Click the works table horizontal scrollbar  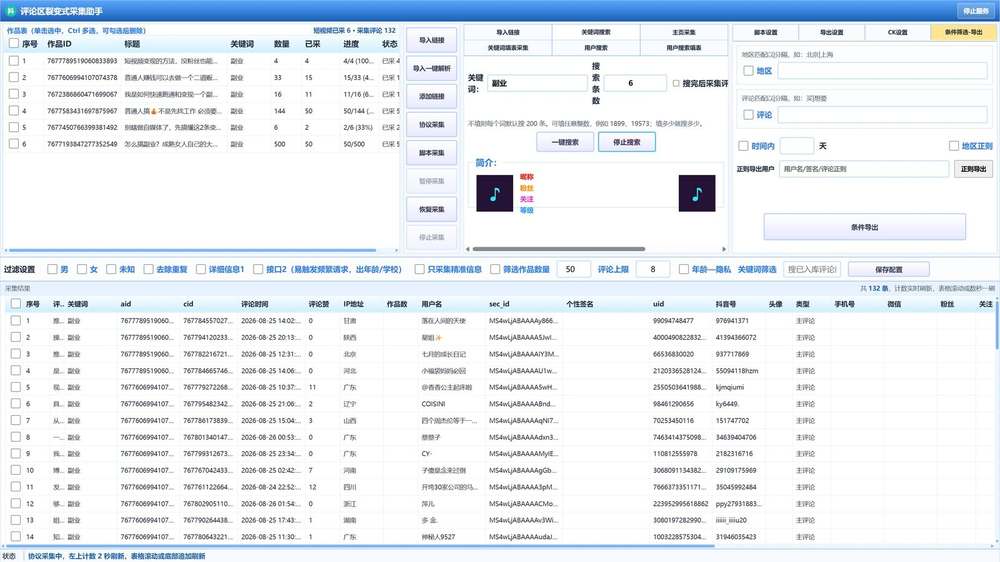tap(191, 250)
